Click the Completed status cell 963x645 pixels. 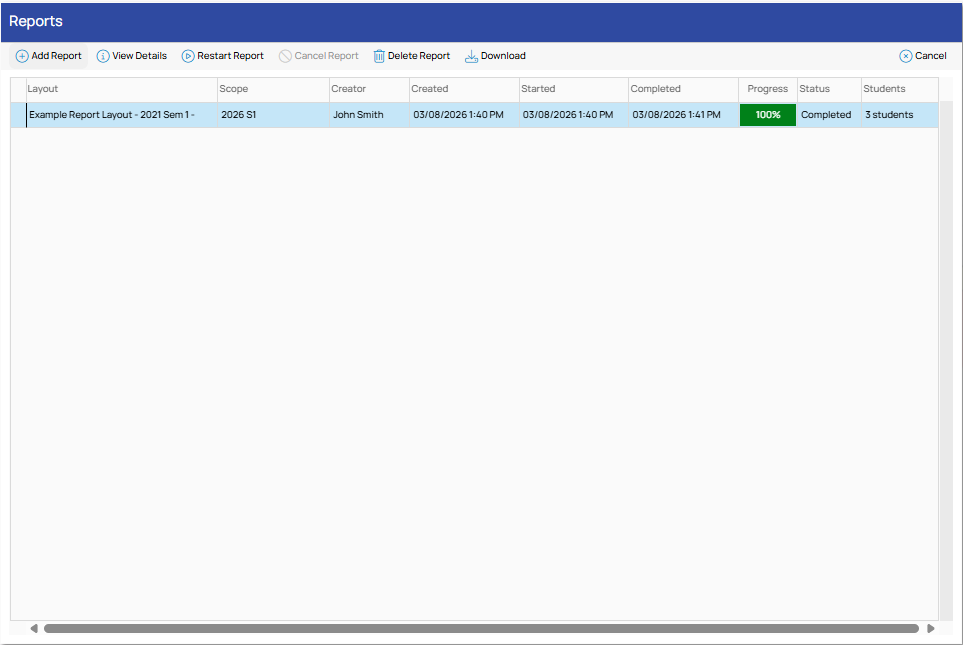click(829, 115)
